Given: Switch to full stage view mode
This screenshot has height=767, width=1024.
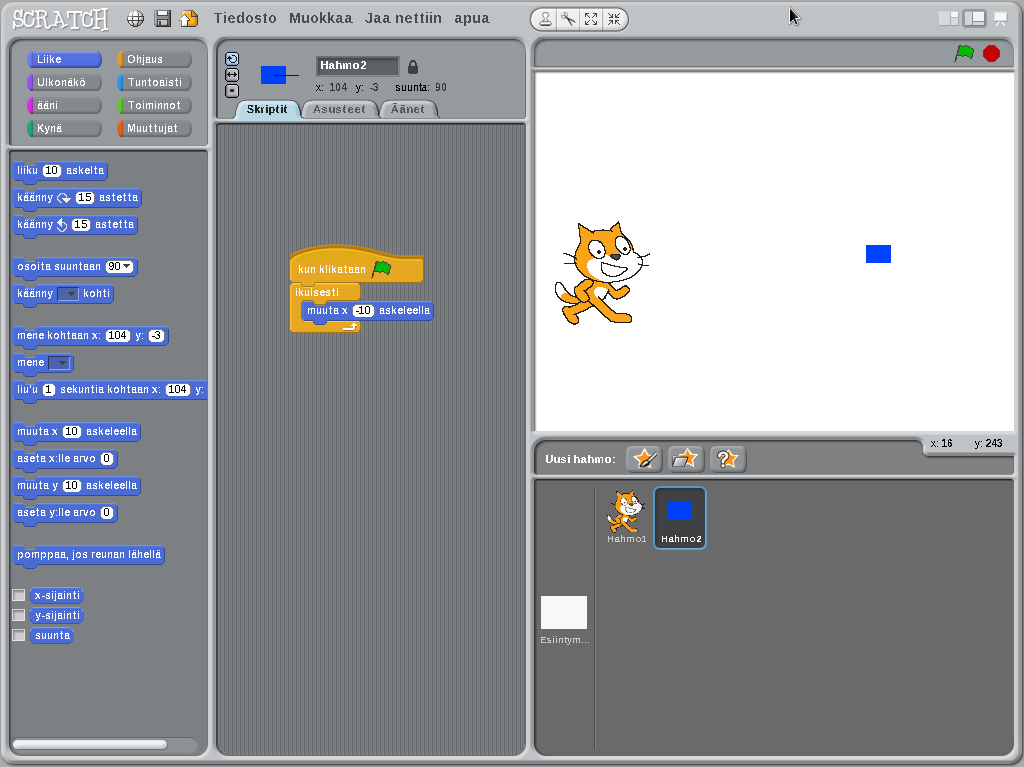Looking at the screenshot, I should coord(974,19).
